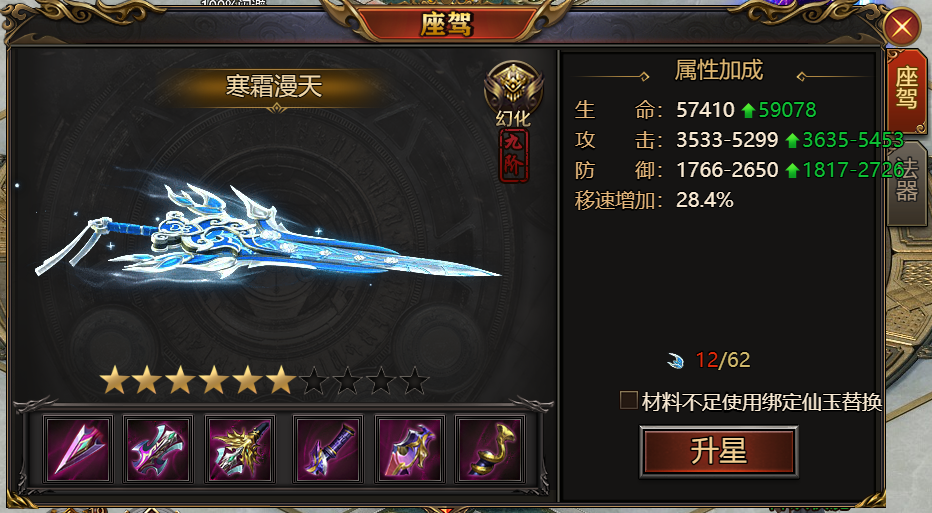Click the blue feather material icon
This screenshot has width=932, height=513.
pyautogui.click(x=676, y=360)
